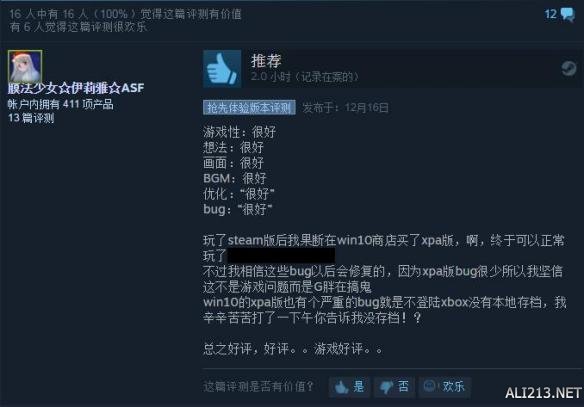Click the 这篇评测是否有价值? prompt text
Viewport: 584px width, 407px height.
click(x=259, y=387)
